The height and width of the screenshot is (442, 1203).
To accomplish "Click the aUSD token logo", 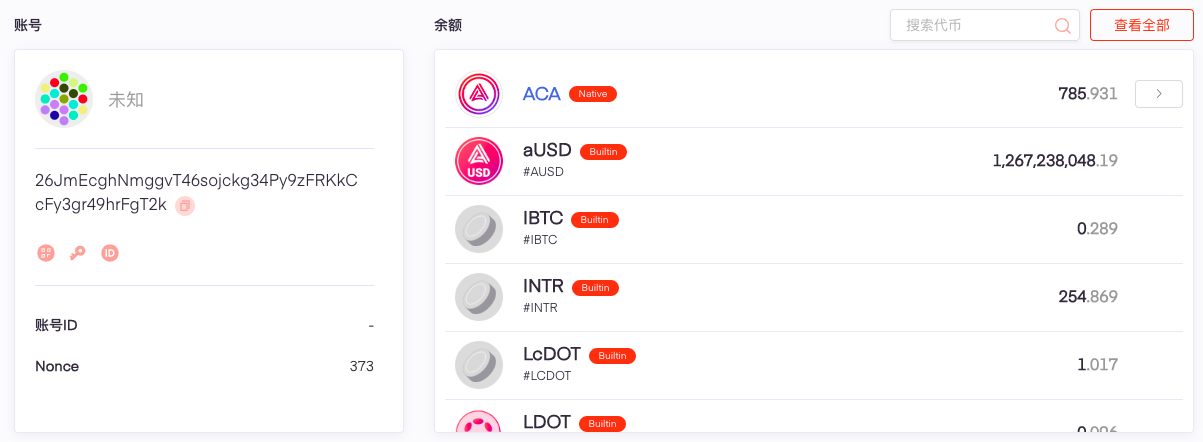I will pyautogui.click(x=478, y=161).
